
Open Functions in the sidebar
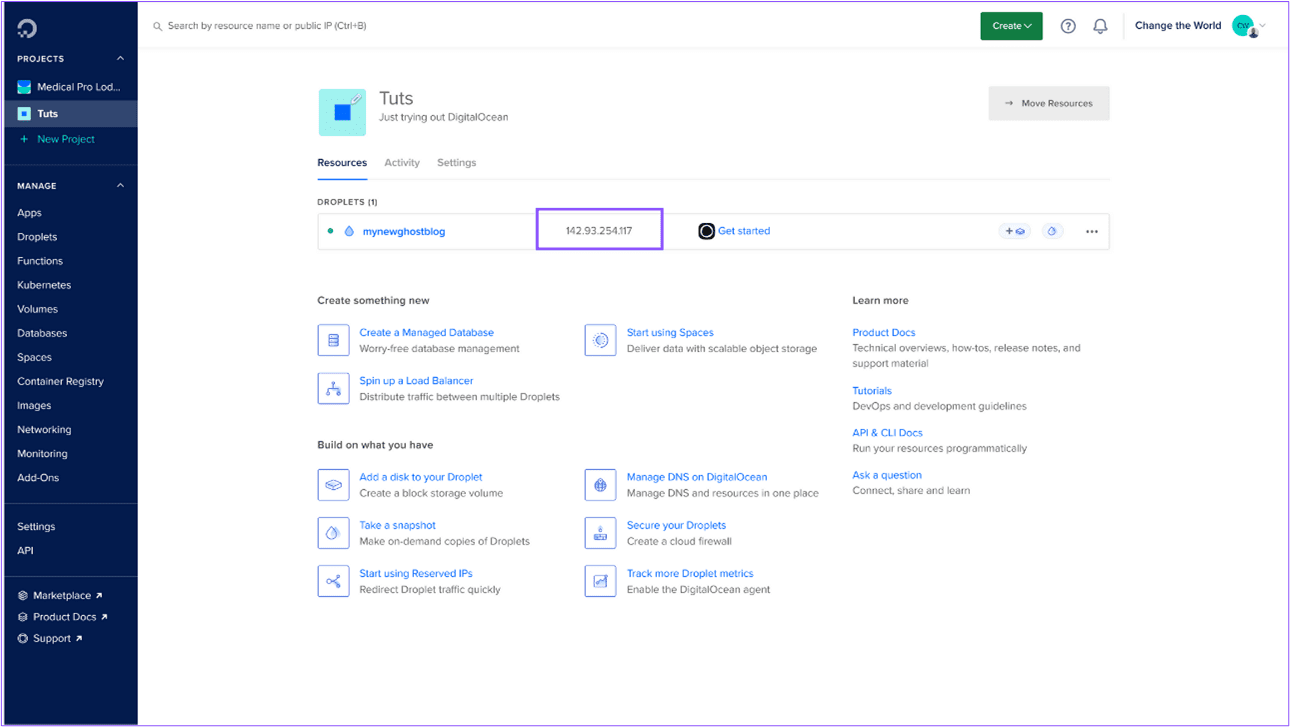[40, 261]
